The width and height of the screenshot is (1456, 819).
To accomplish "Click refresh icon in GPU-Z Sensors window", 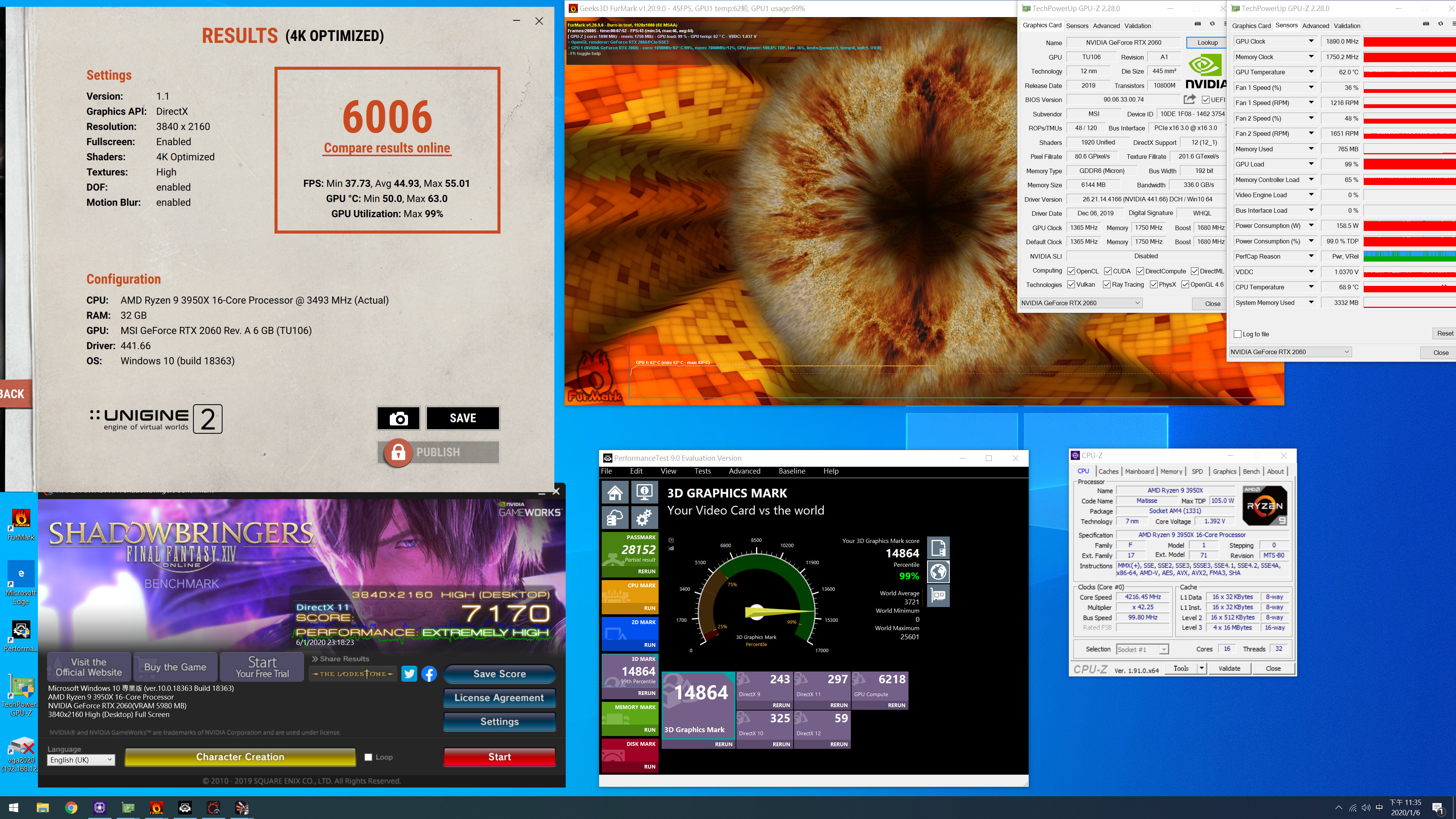I will point(1440,24).
